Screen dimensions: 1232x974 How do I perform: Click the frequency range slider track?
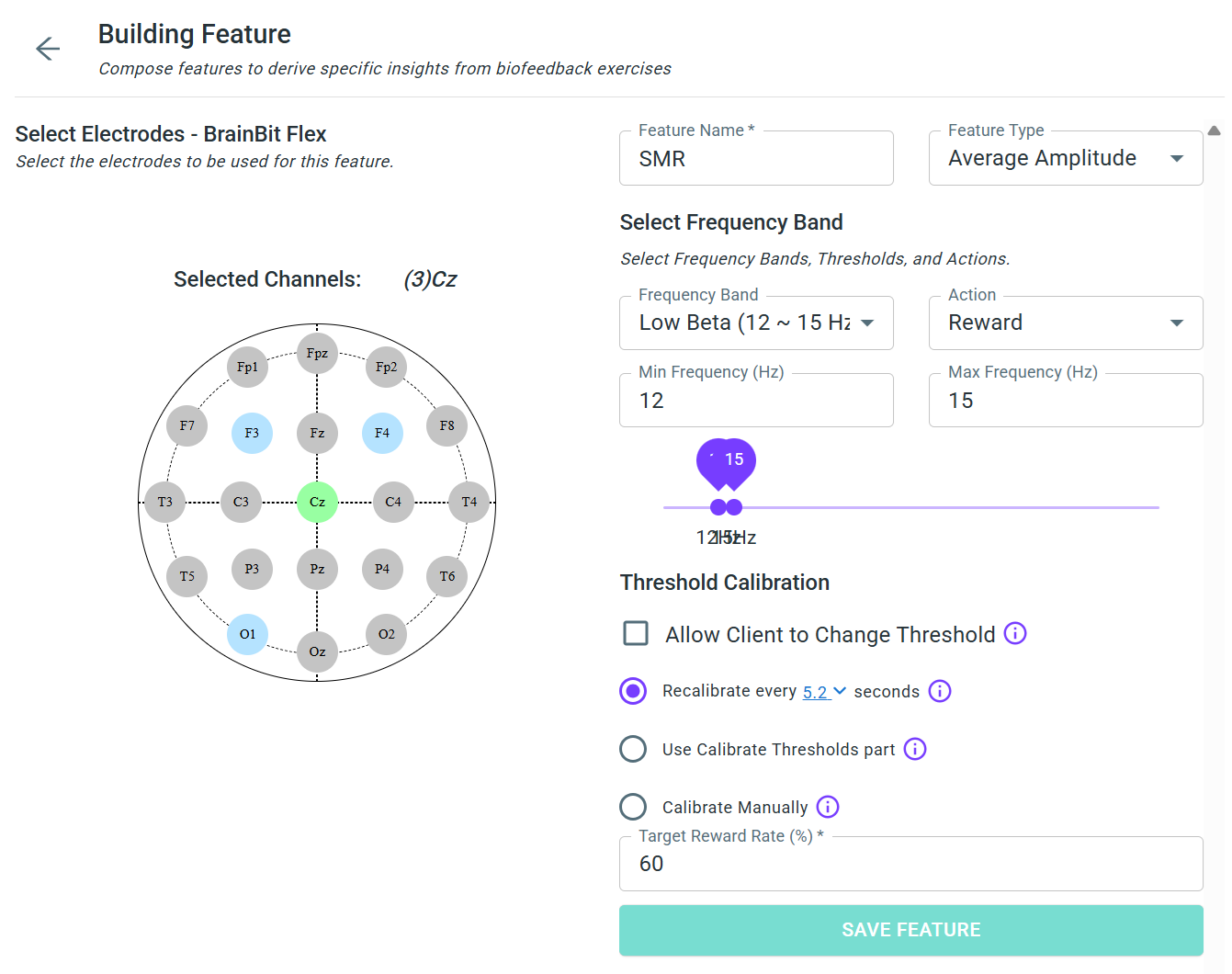click(x=946, y=507)
